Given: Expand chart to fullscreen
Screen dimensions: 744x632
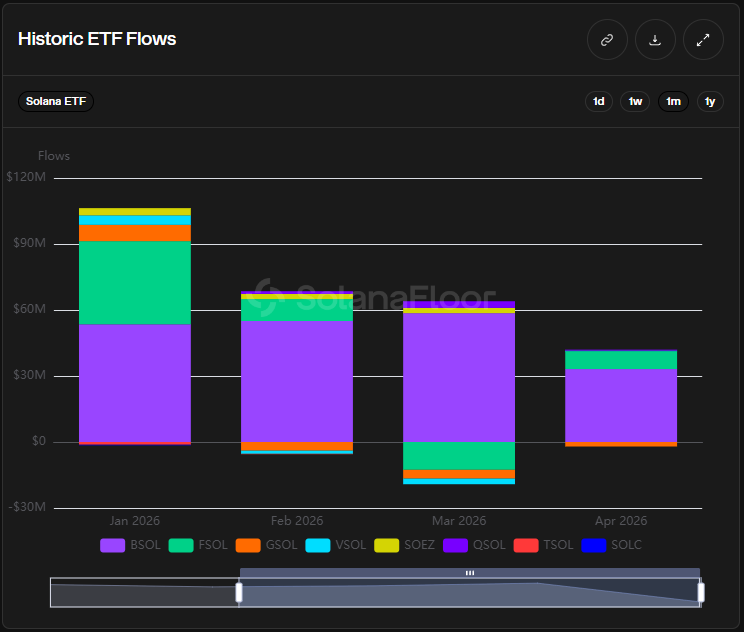Looking at the screenshot, I should [x=703, y=40].
